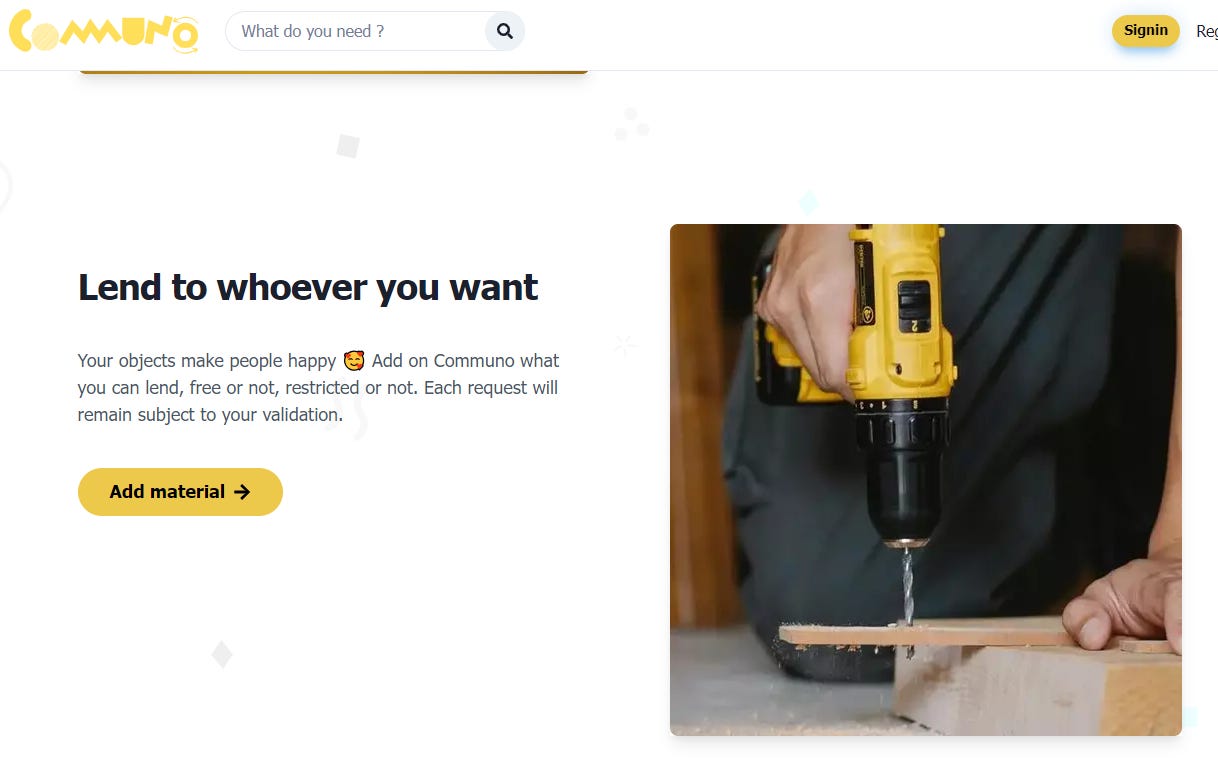
Task: Click the drill bit in the photo
Action: [908, 588]
